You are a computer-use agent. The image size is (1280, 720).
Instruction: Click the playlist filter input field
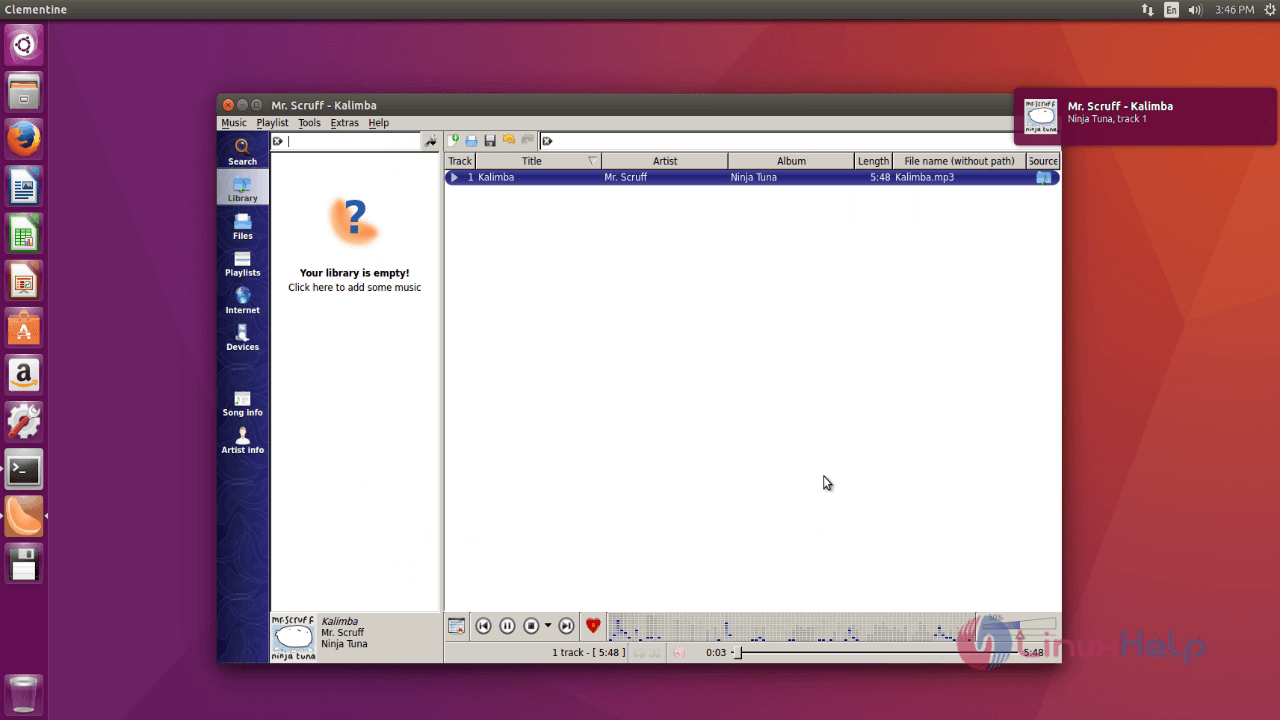(x=800, y=141)
